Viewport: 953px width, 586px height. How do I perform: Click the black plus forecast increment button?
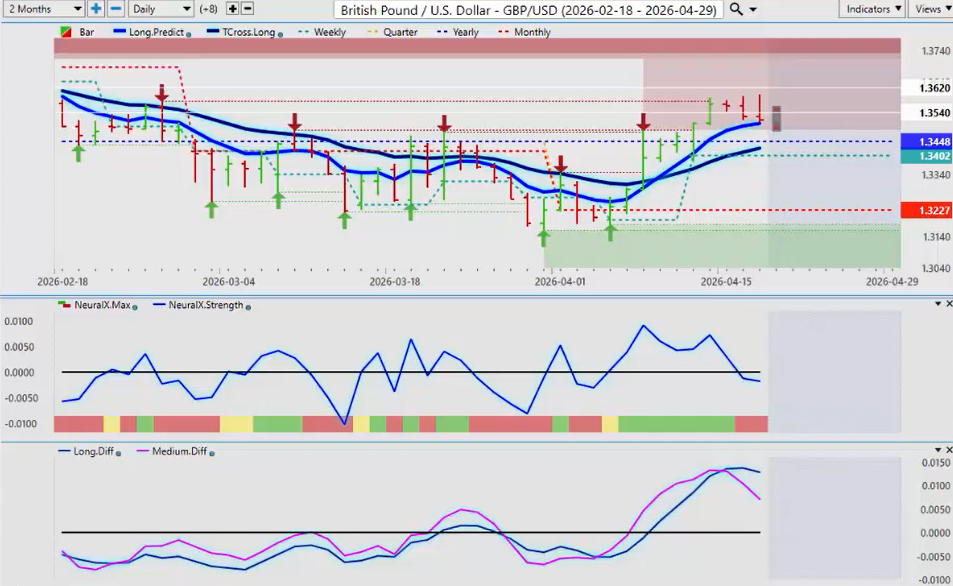pos(233,8)
